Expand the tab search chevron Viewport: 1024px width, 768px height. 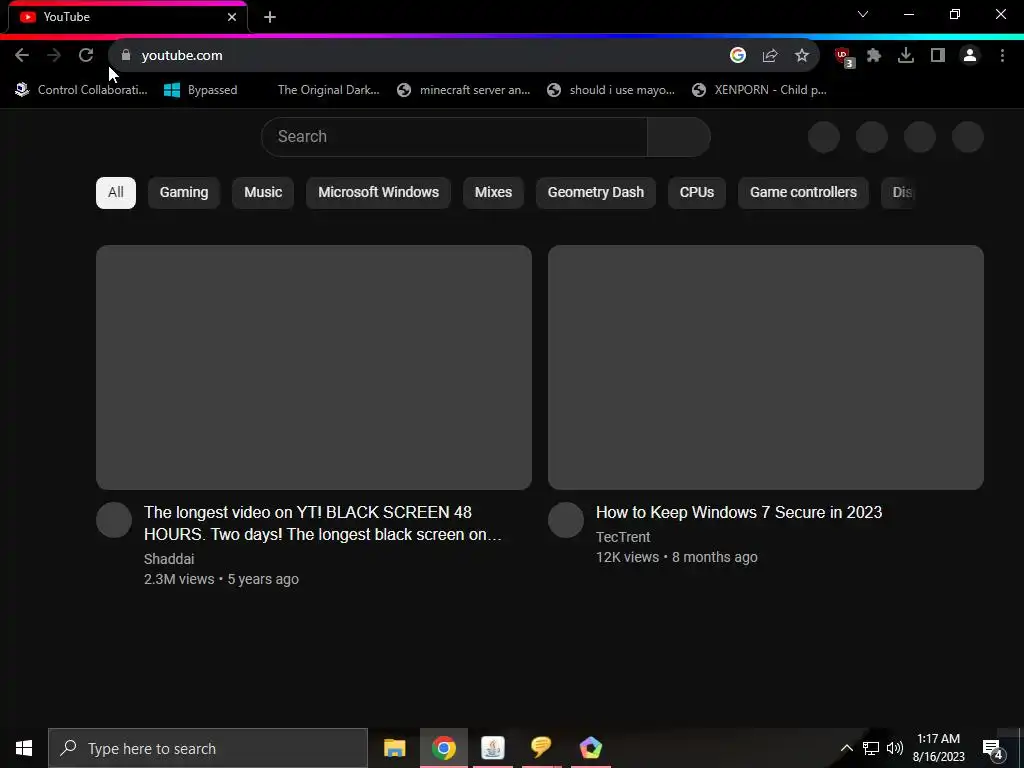click(863, 14)
